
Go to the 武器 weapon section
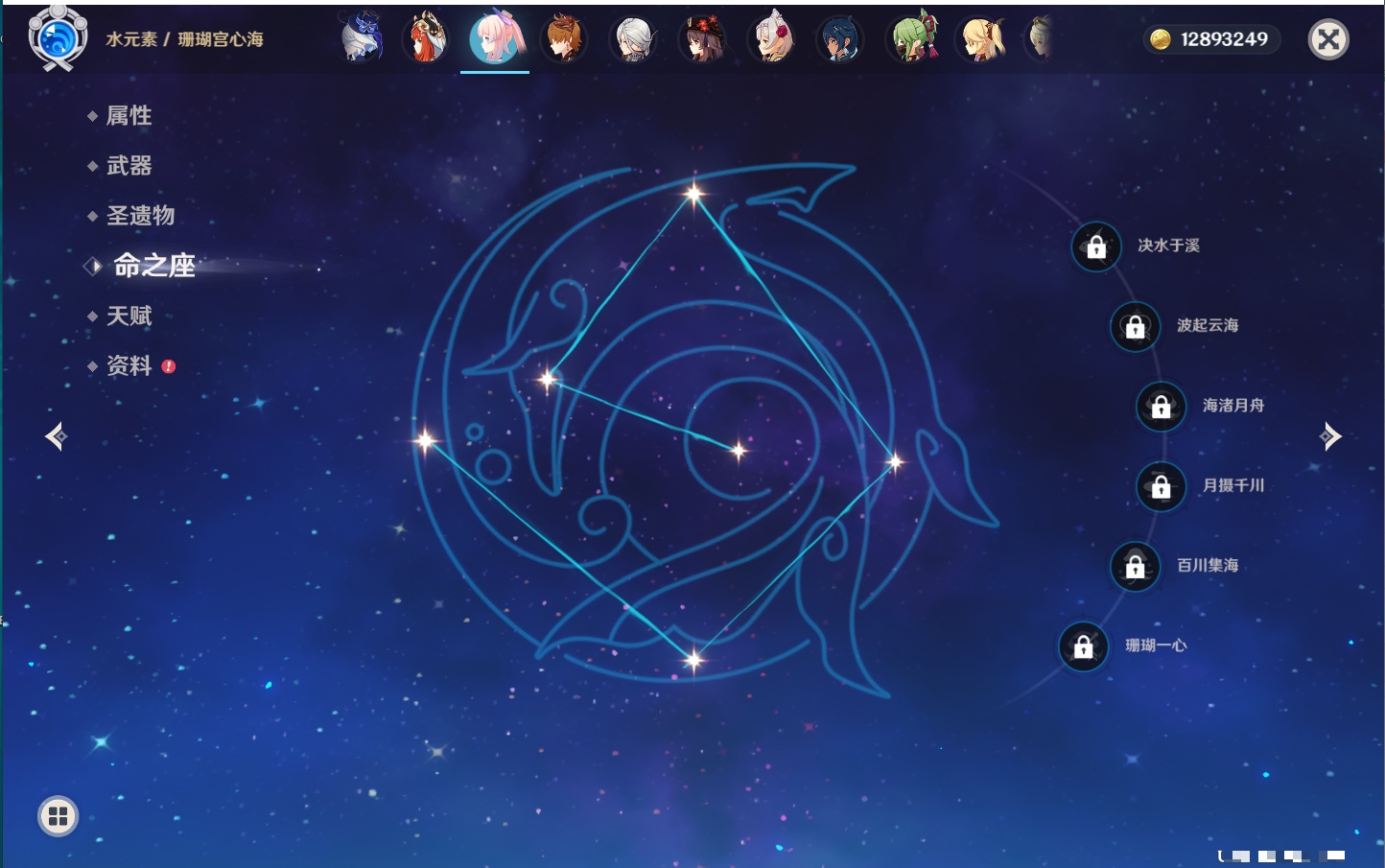tap(129, 166)
